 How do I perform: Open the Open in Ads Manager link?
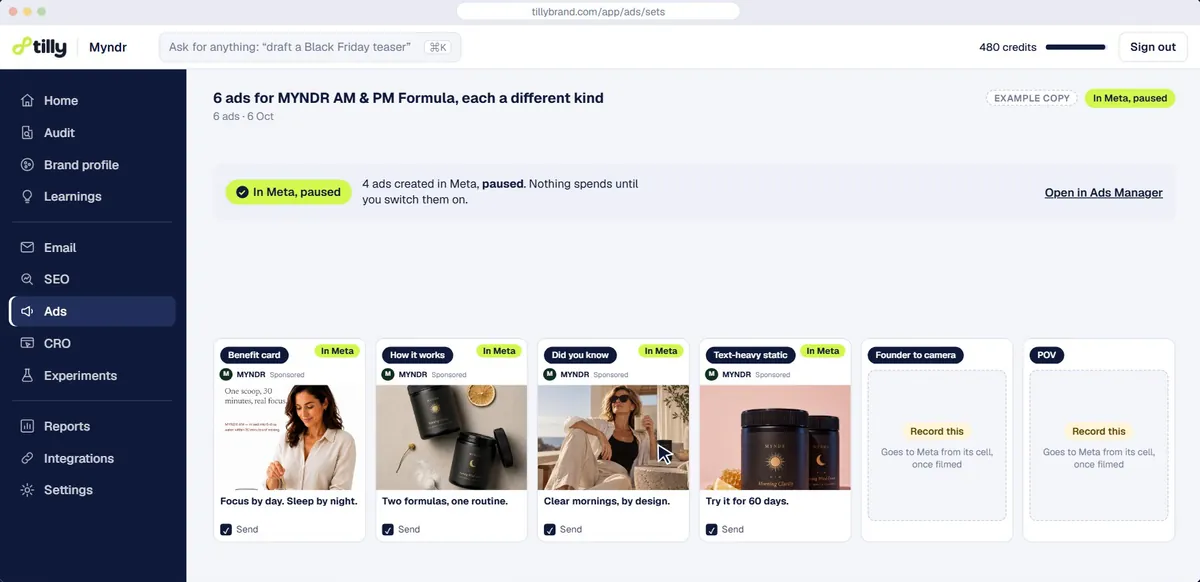point(1104,193)
